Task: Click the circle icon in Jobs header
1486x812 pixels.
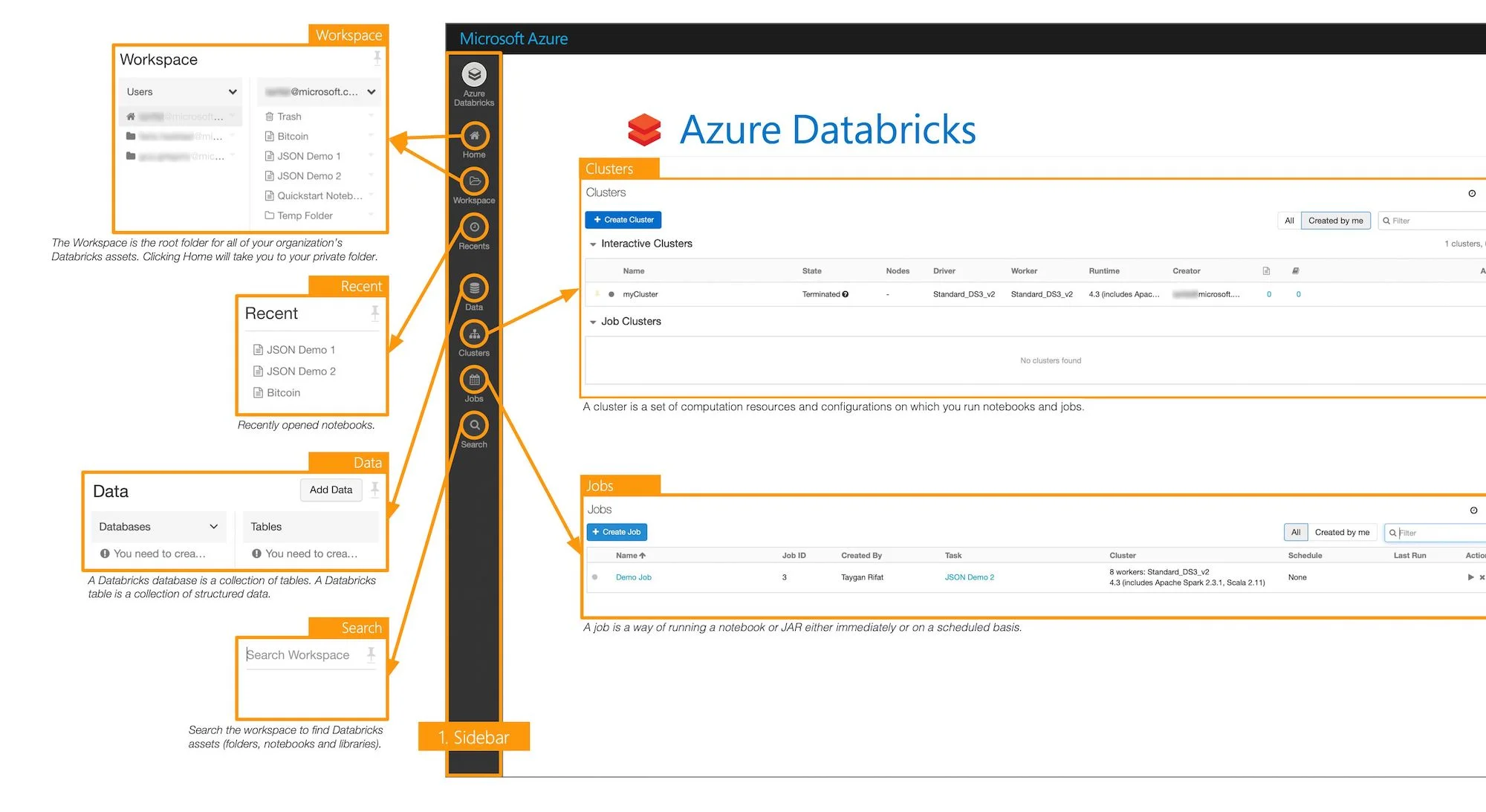Action: click(x=1473, y=510)
